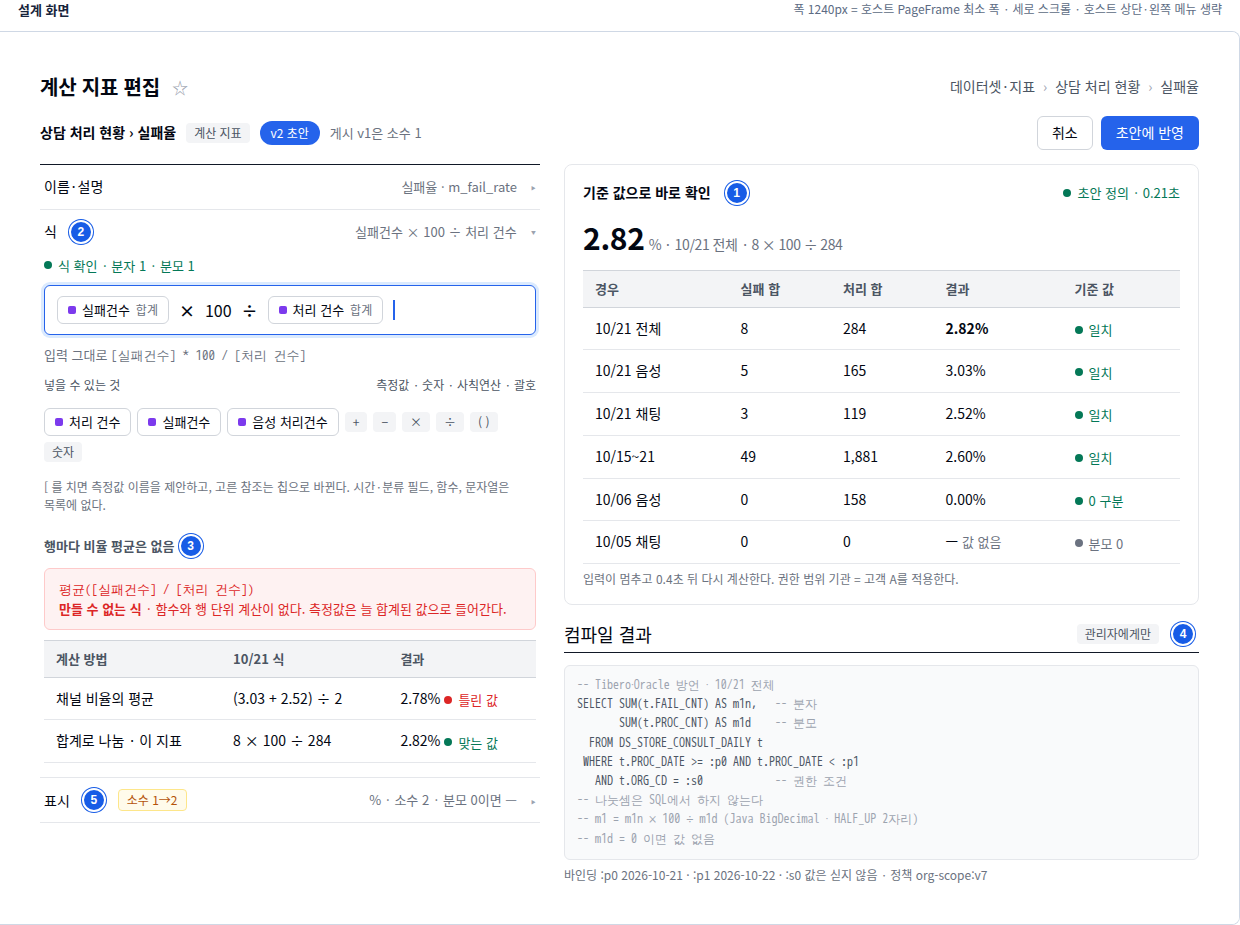Click the 계산 방법 column header

82,659
